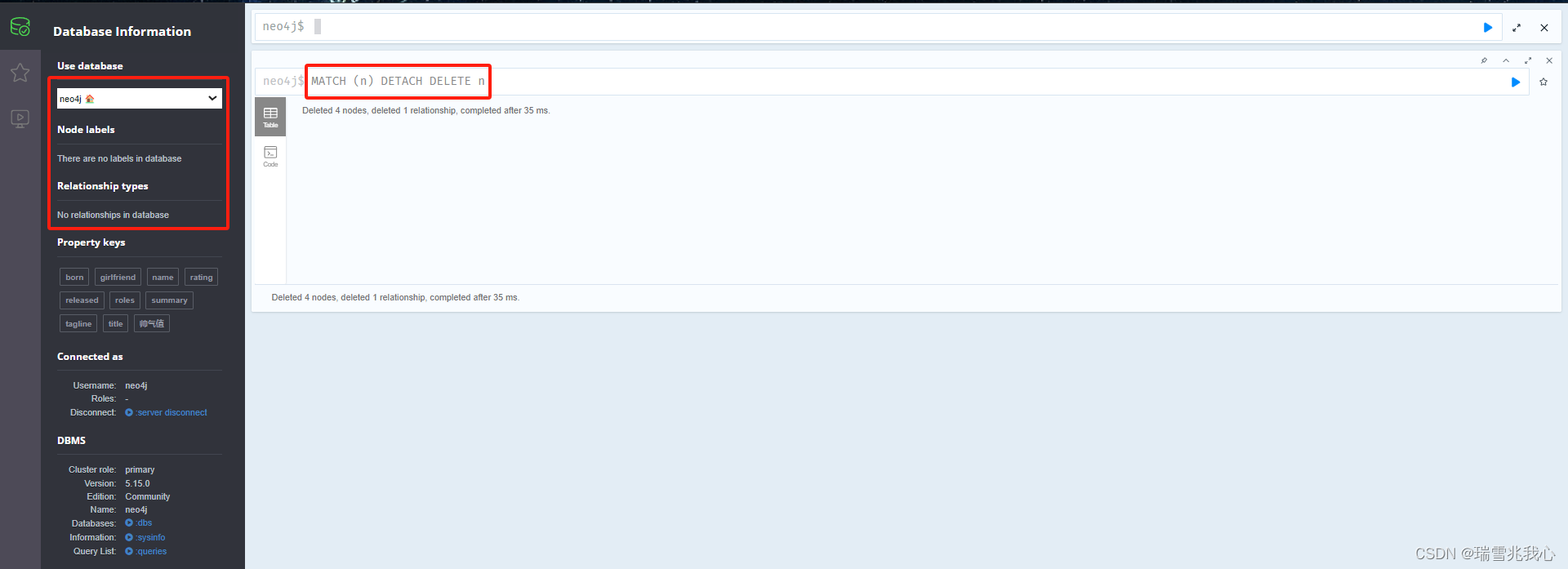Click the Cluster role value 'primary'
1568x569 pixels.
[140, 470]
